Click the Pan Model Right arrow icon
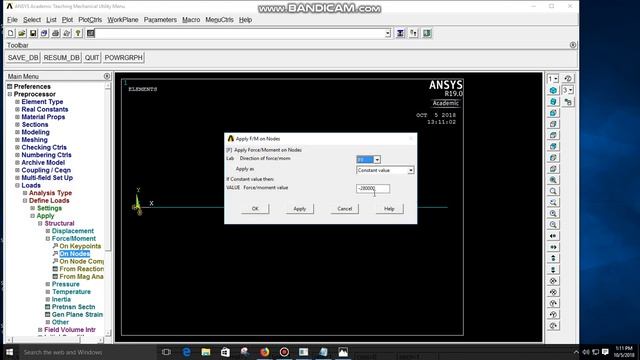Viewport: 640px width, 360px height. [553, 247]
